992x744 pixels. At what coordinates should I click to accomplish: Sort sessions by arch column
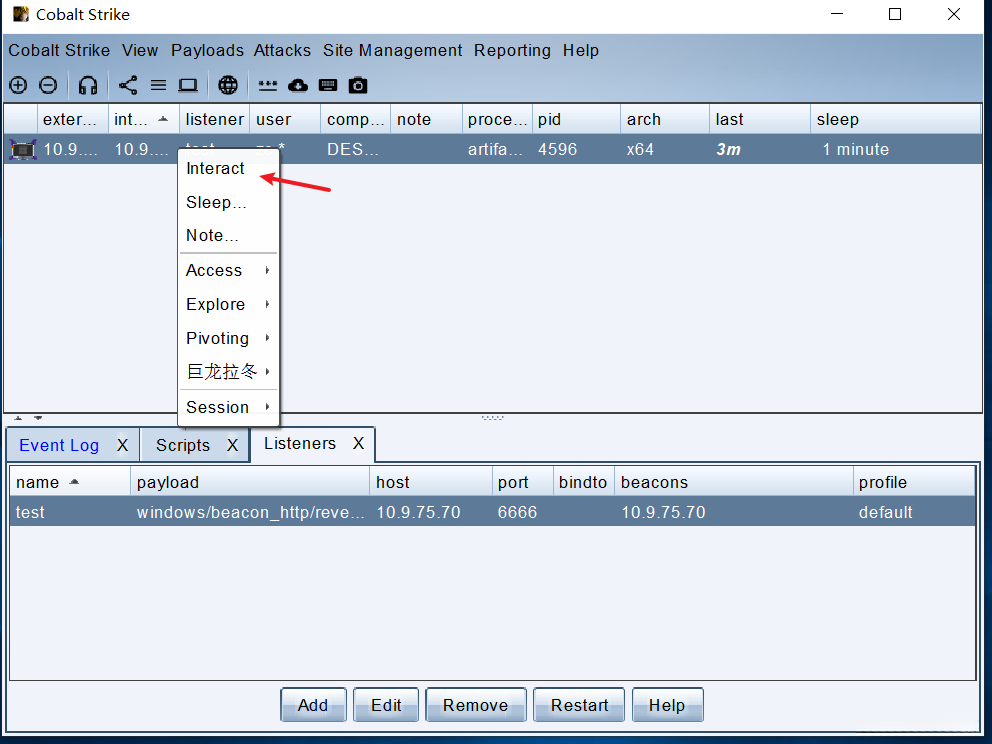665,119
